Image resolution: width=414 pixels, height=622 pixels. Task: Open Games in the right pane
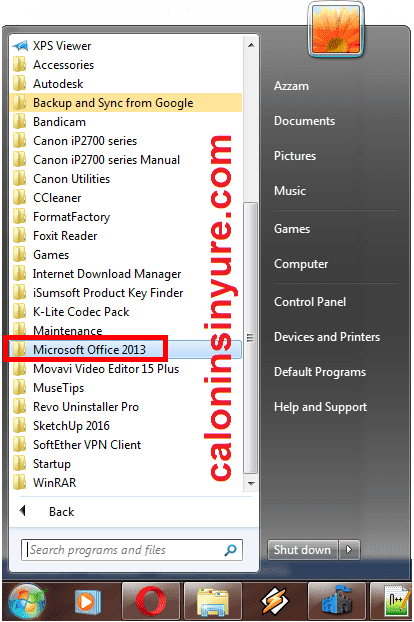click(292, 229)
